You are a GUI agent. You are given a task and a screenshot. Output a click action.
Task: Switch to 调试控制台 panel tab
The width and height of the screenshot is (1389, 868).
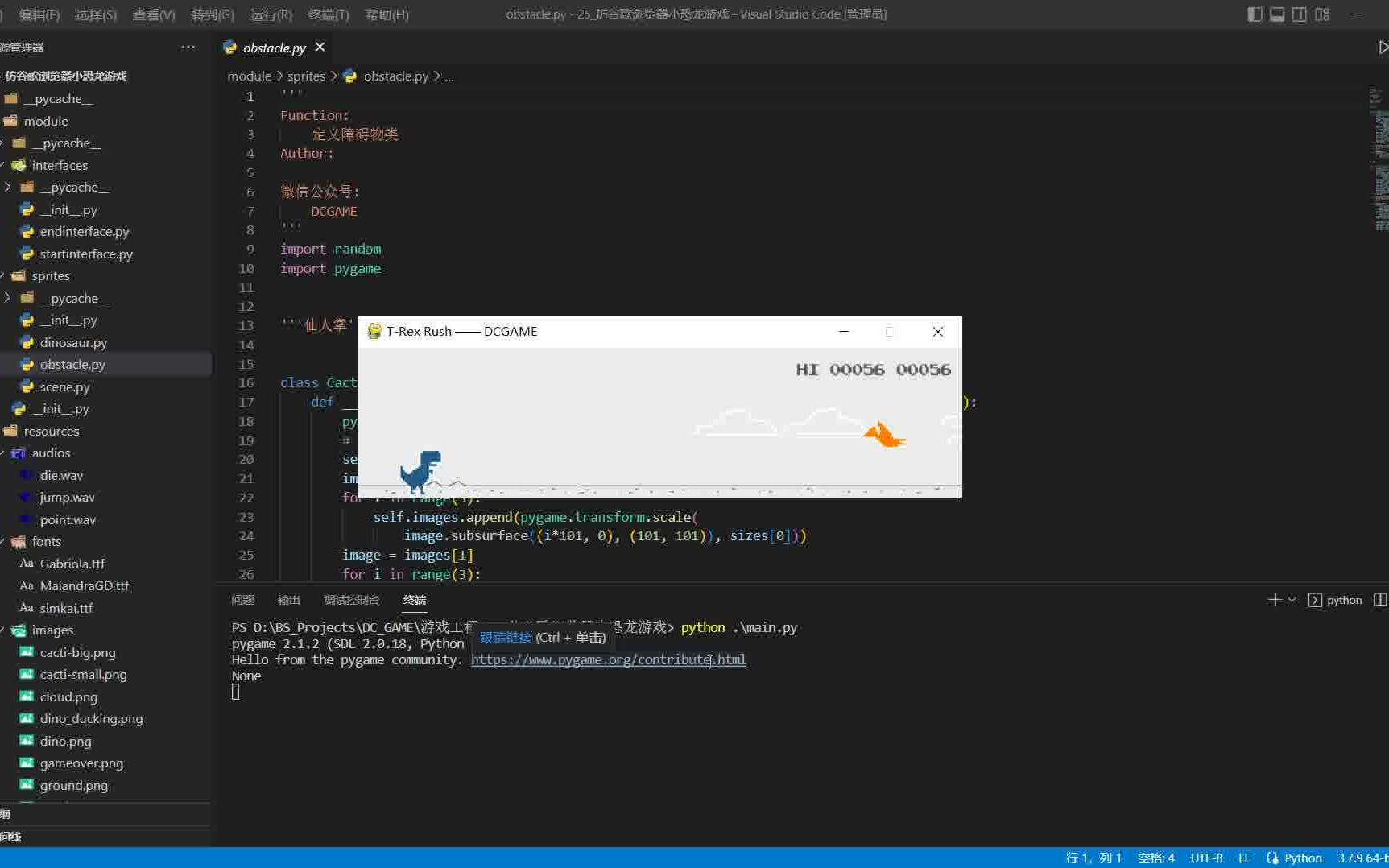(x=351, y=600)
